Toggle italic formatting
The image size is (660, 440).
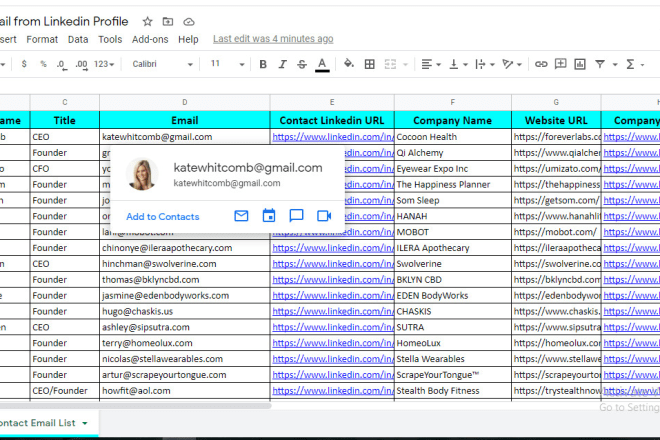[x=282, y=64]
